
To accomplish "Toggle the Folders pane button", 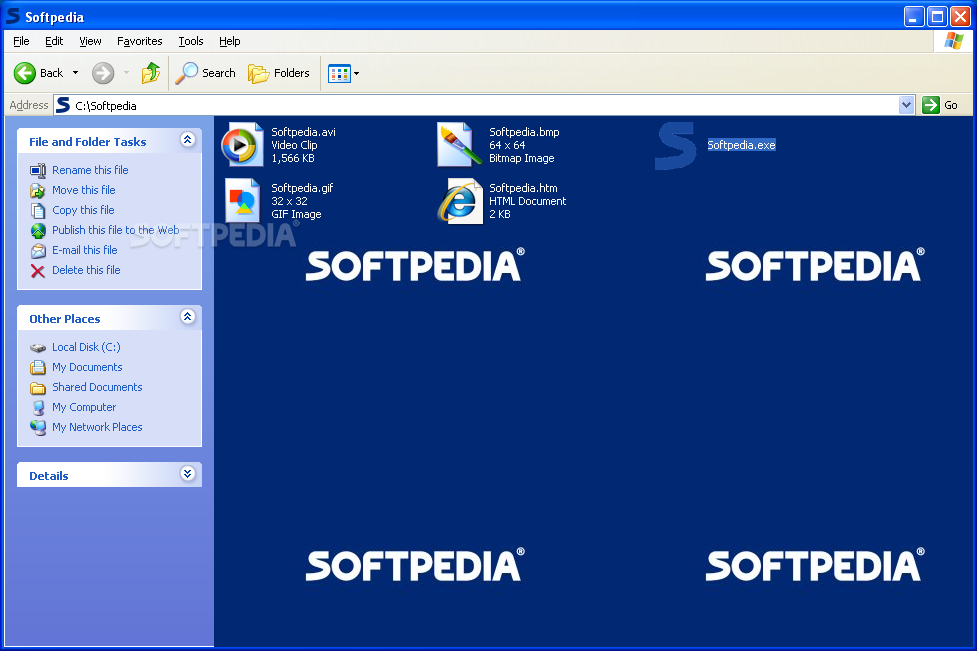I will 279,73.
